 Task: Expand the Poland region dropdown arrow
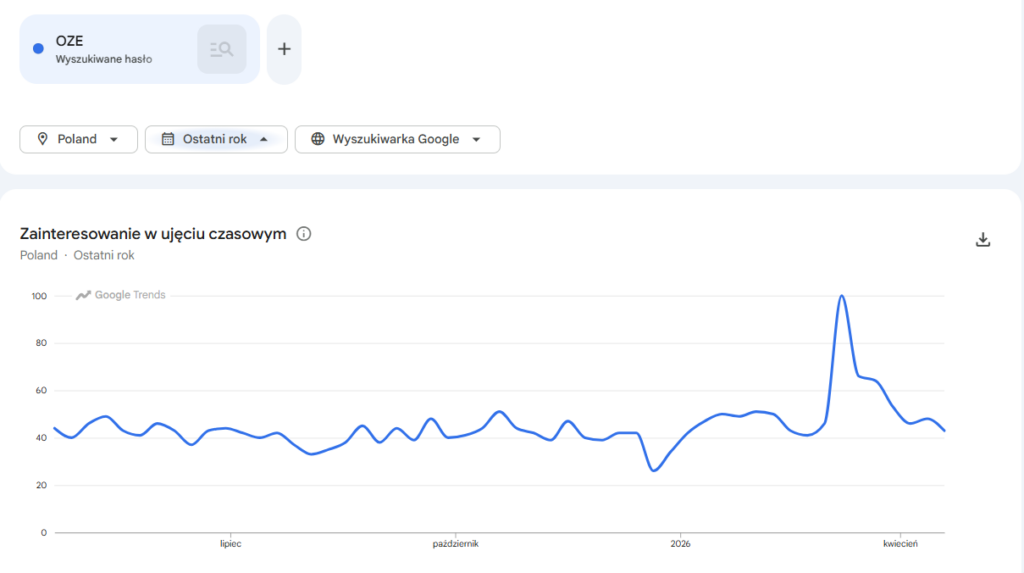click(x=115, y=139)
